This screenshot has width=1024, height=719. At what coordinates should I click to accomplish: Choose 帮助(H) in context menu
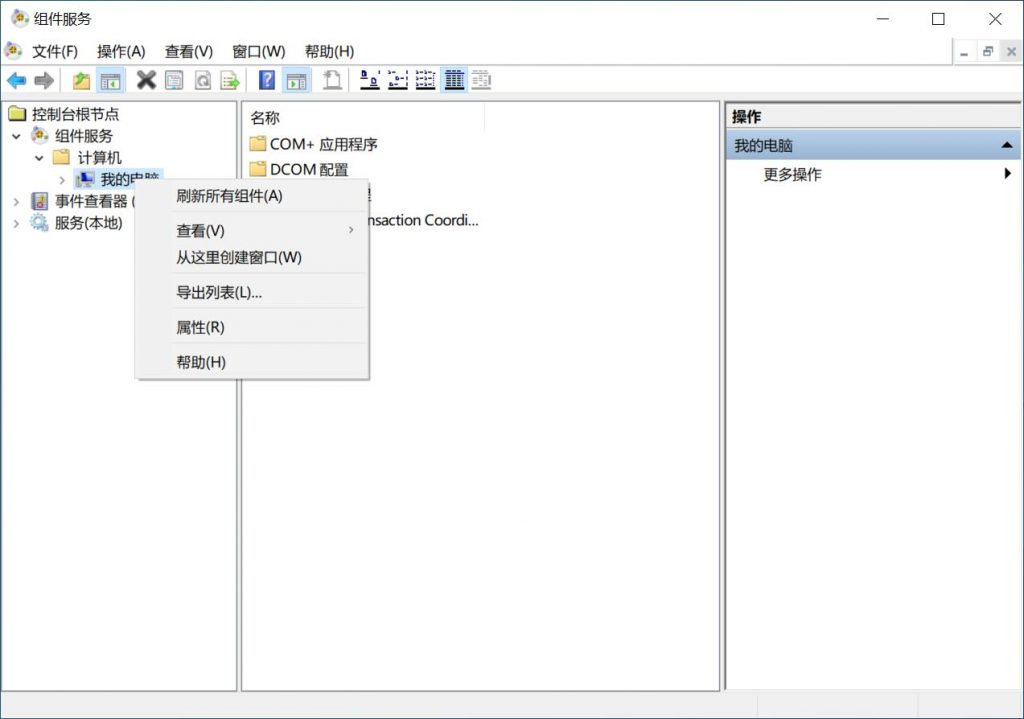[252, 362]
